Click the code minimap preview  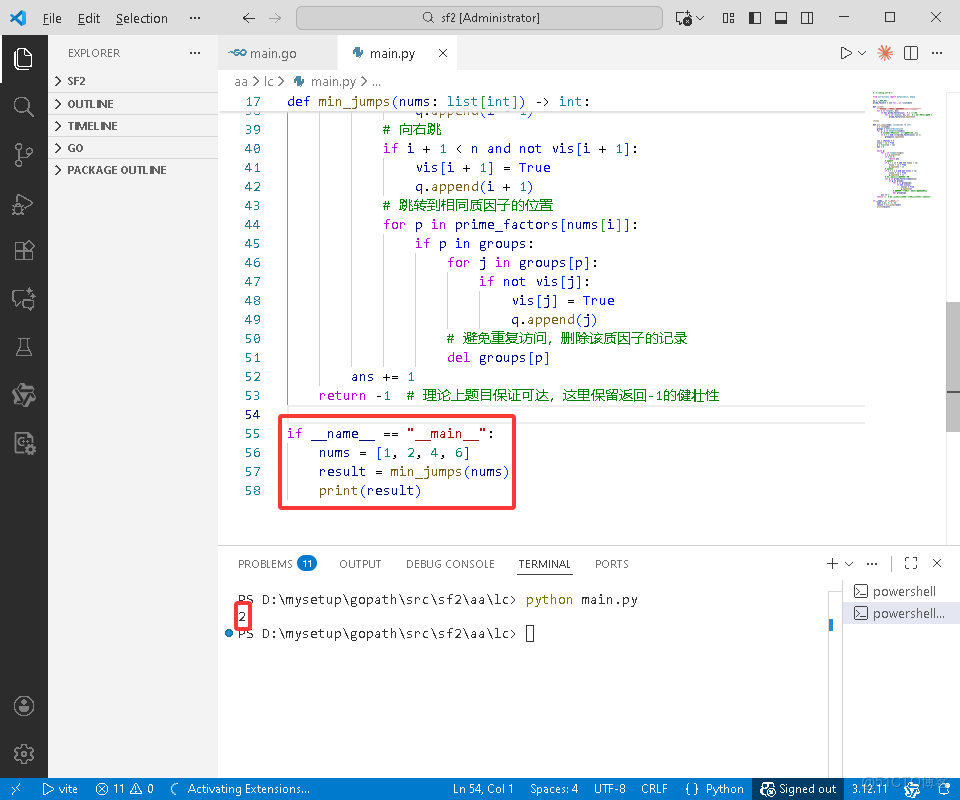coord(904,149)
